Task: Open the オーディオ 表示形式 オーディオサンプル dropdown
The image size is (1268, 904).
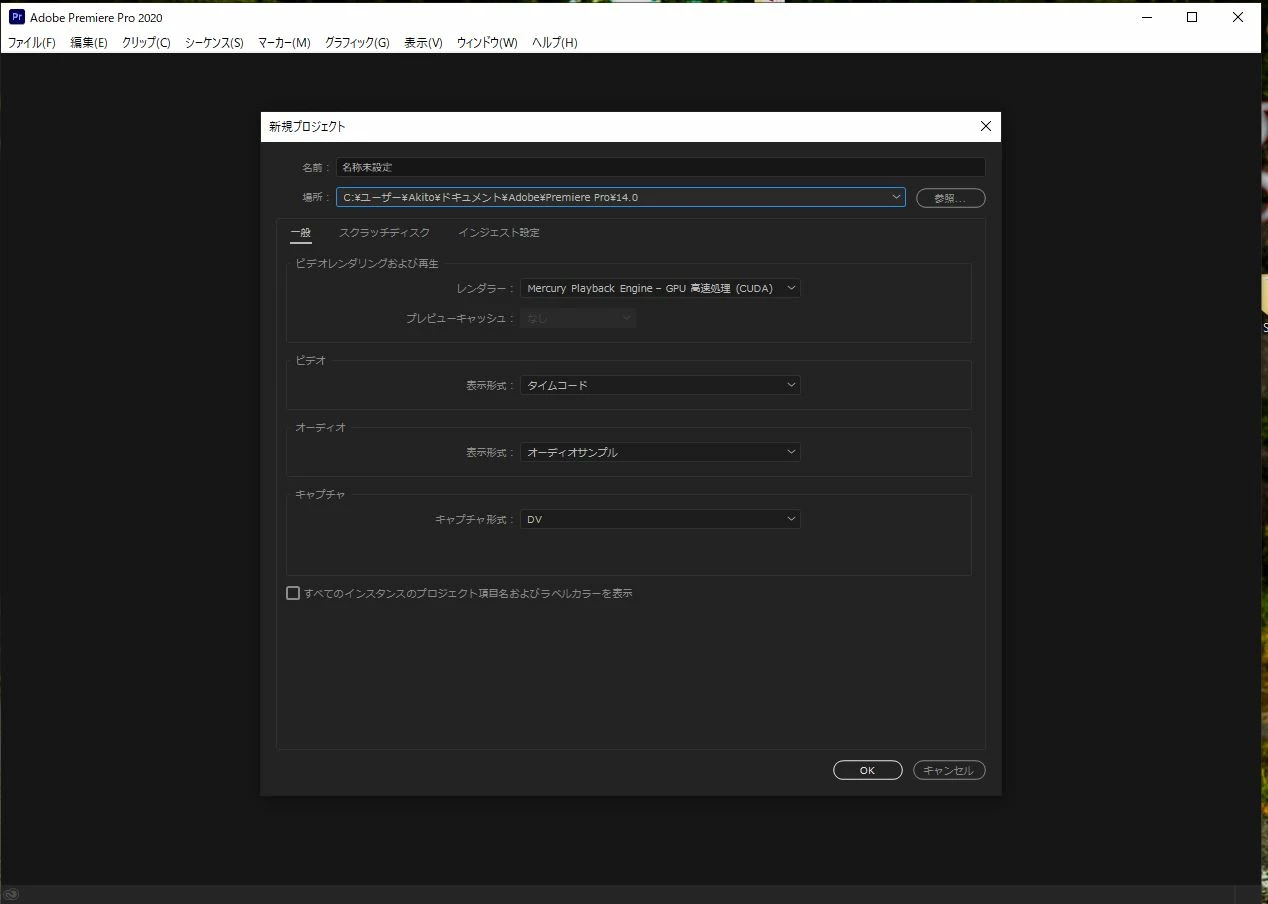Action: click(660, 452)
